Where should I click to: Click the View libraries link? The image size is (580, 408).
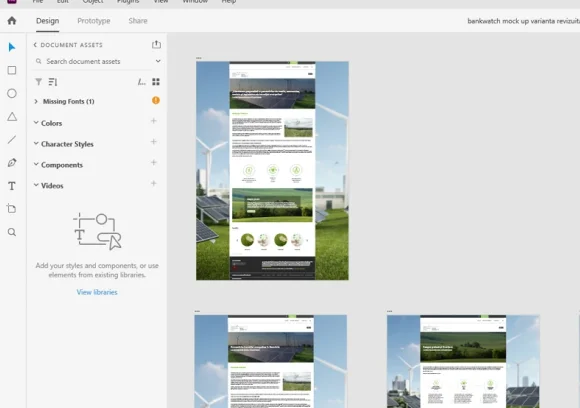(x=97, y=292)
